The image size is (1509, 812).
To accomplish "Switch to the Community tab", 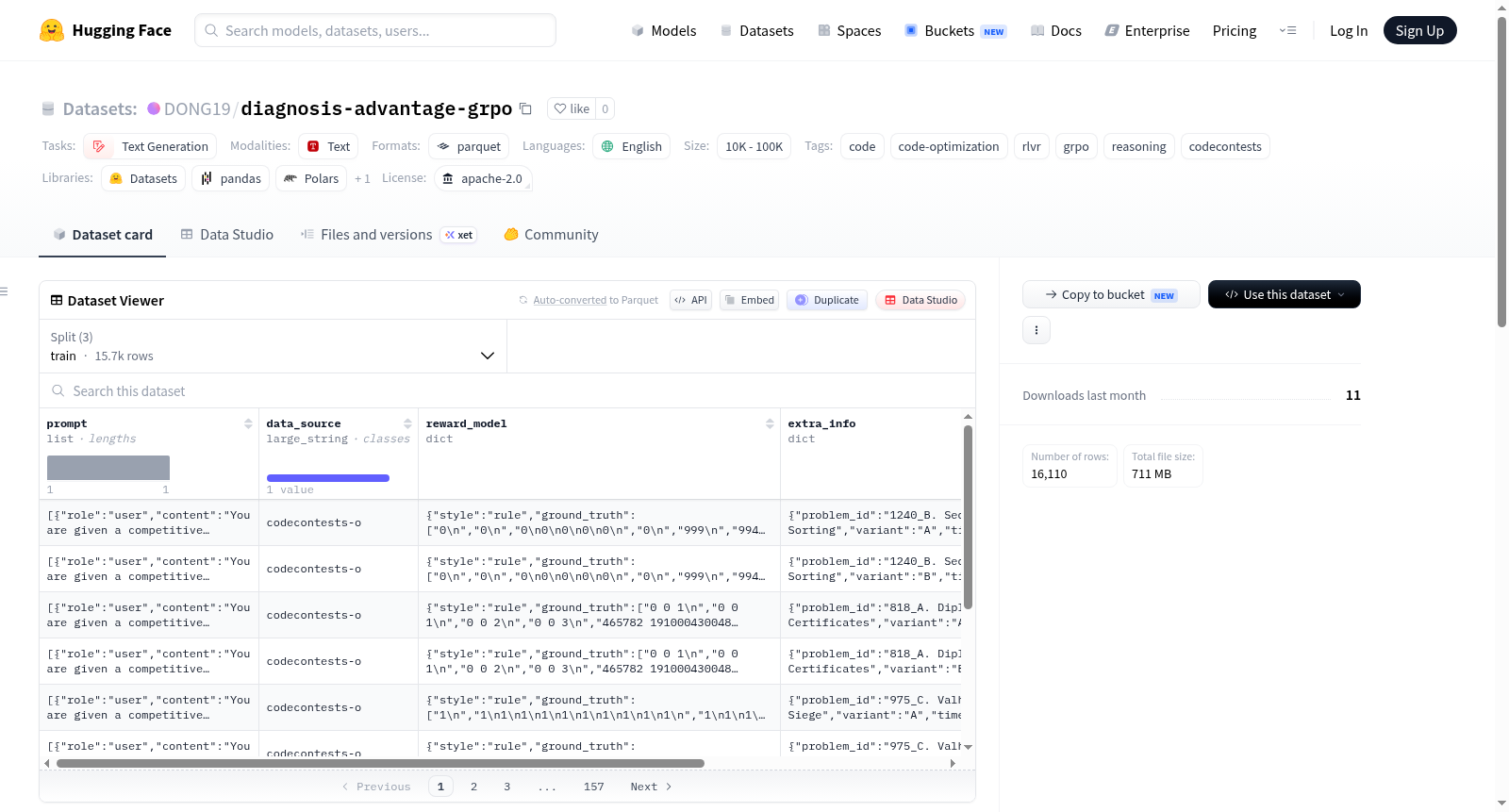I will click(552, 235).
